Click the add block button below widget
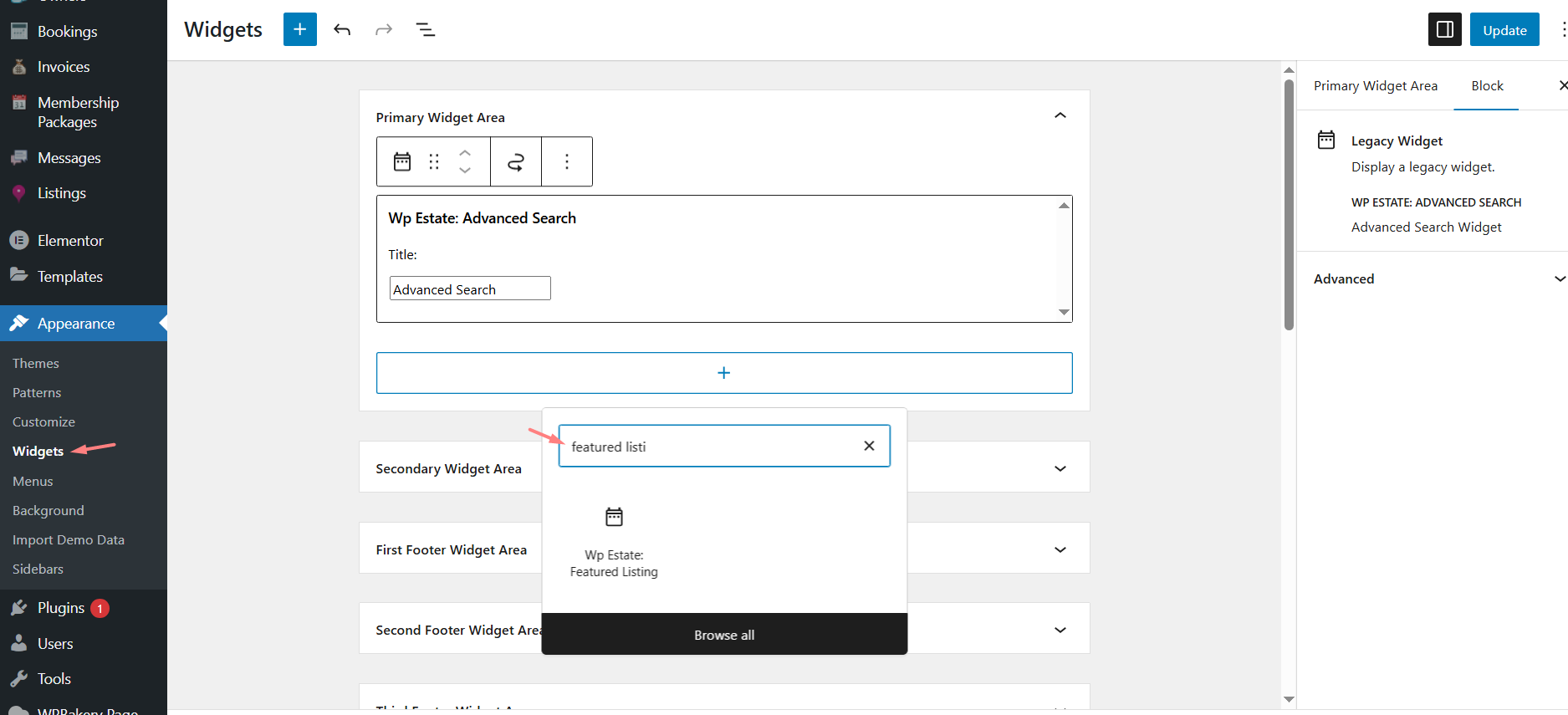 click(724, 373)
